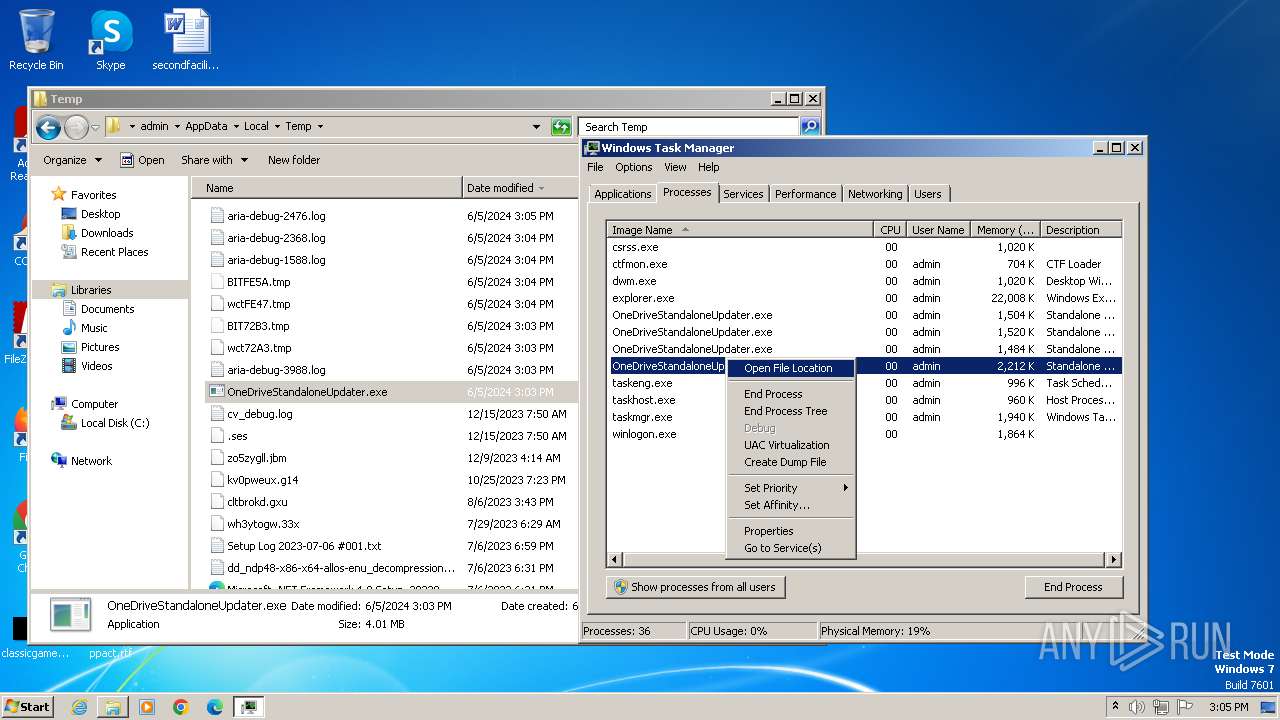Screen dimensions: 1280x720
Task: Click the New folder toolbar button
Action: coord(294,160)
